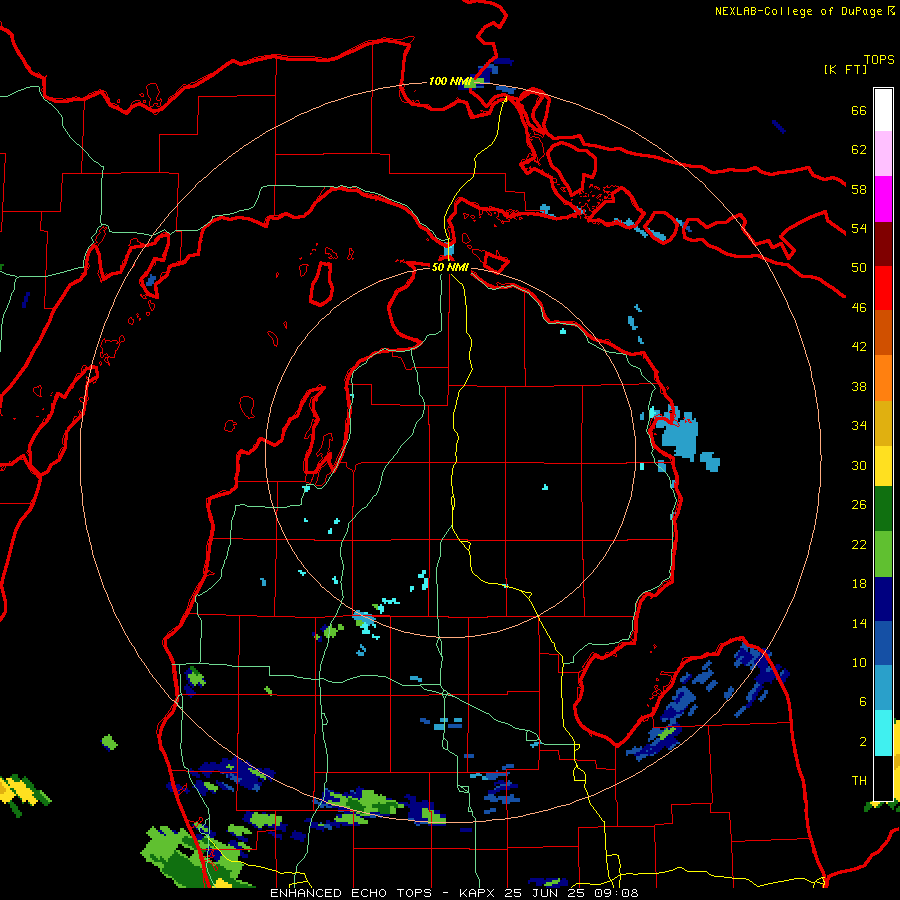Click the light blue legend swatch

click(x=883, y=688)
